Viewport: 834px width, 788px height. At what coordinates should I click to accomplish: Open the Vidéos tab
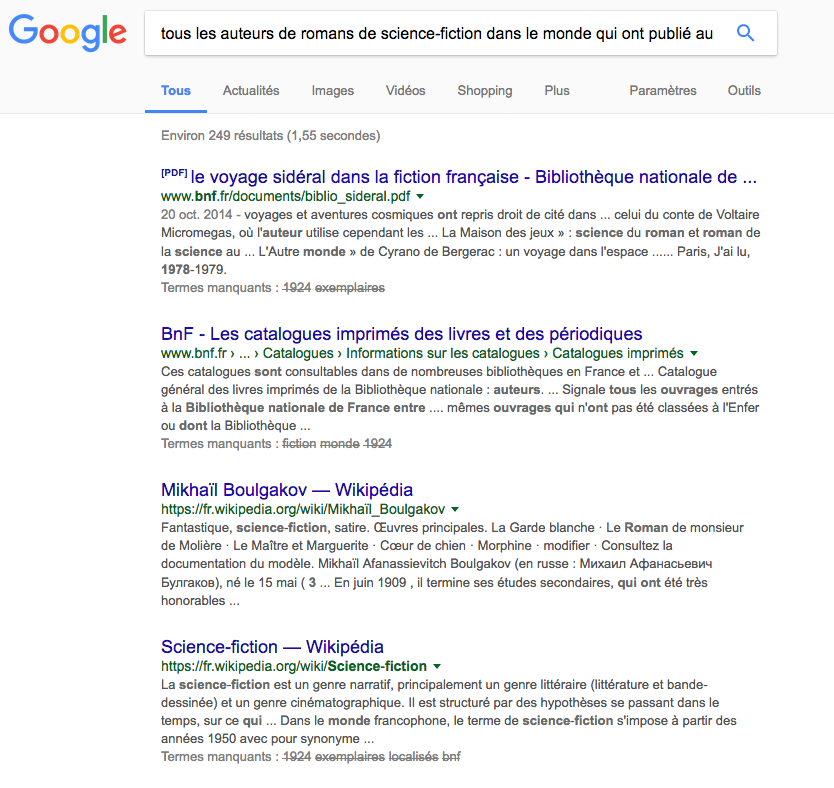[405, 90]
